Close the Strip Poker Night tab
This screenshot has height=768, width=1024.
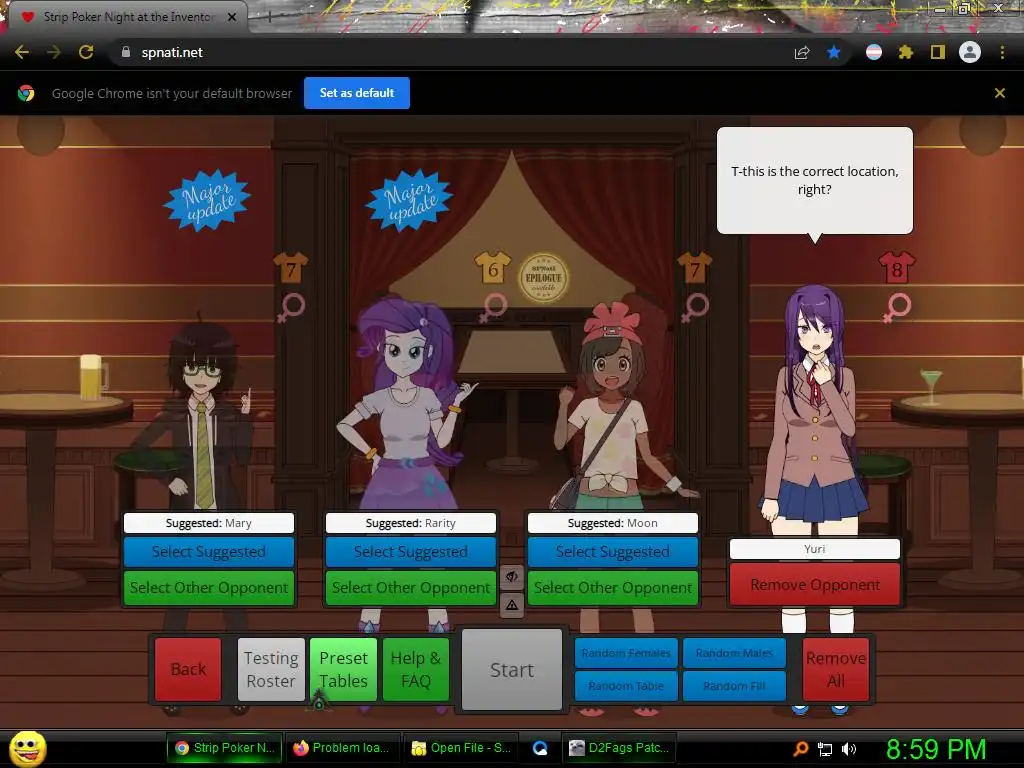pyautogui.click(x=232, y=17)
